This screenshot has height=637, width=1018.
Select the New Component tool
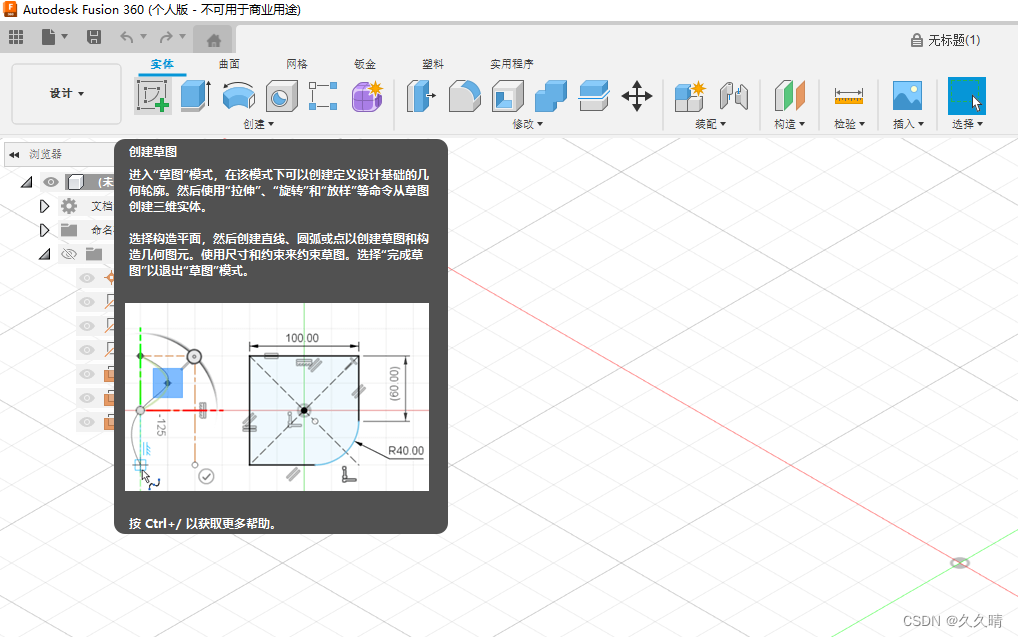690,96
